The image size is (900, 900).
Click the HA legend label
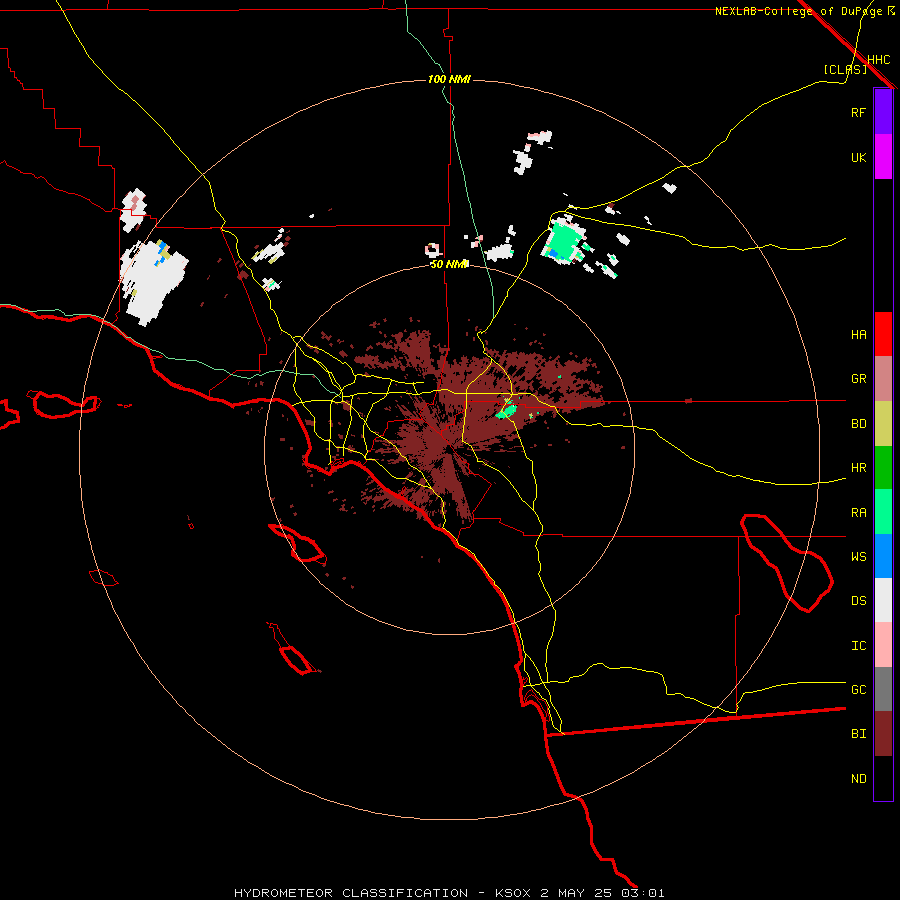click(x=858, y=334)
